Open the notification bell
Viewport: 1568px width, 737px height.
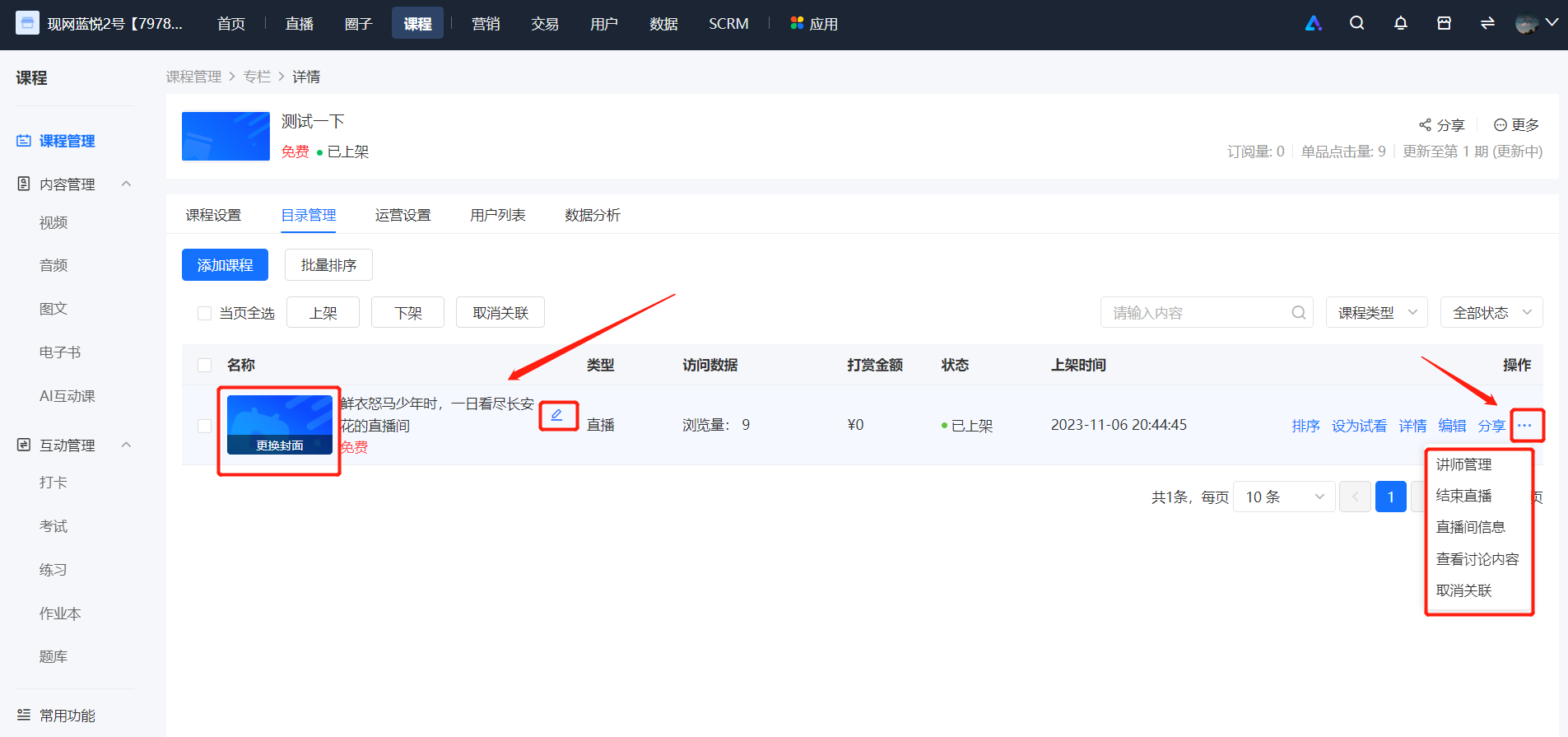pos(1400,23)
